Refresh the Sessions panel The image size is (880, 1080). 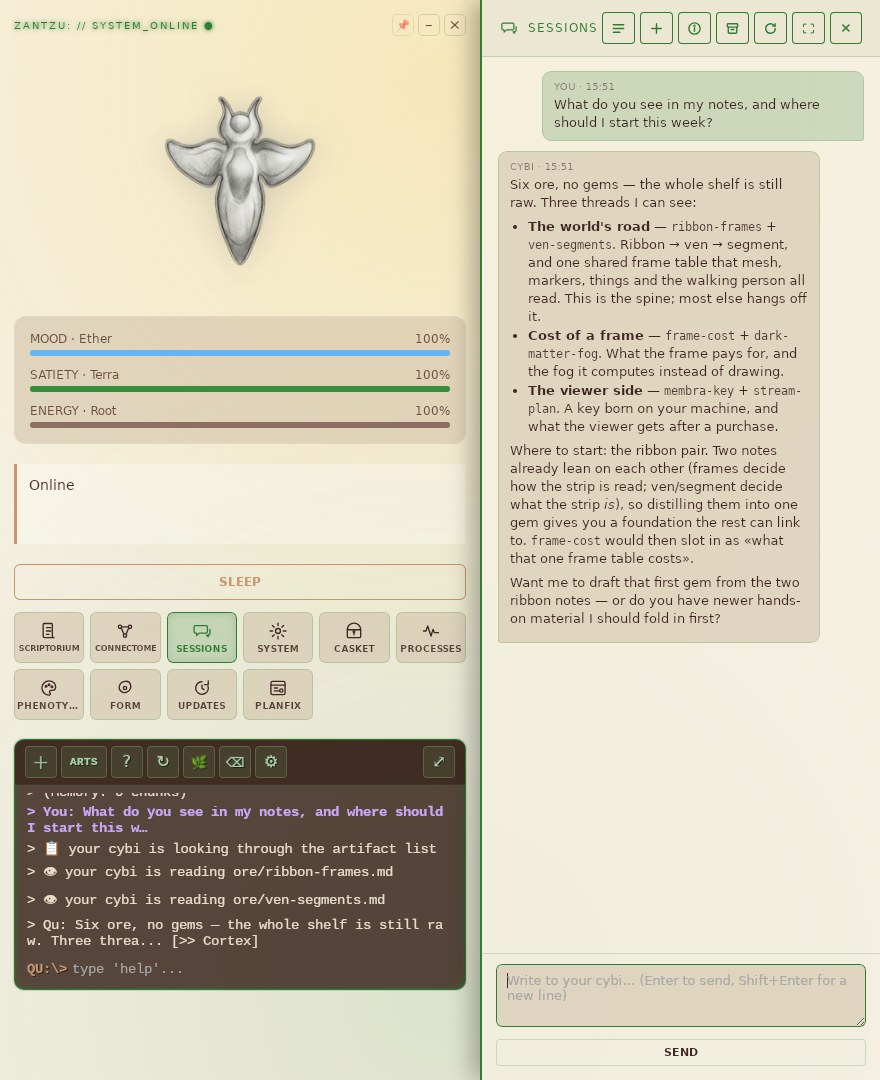(x=771, y=28)
